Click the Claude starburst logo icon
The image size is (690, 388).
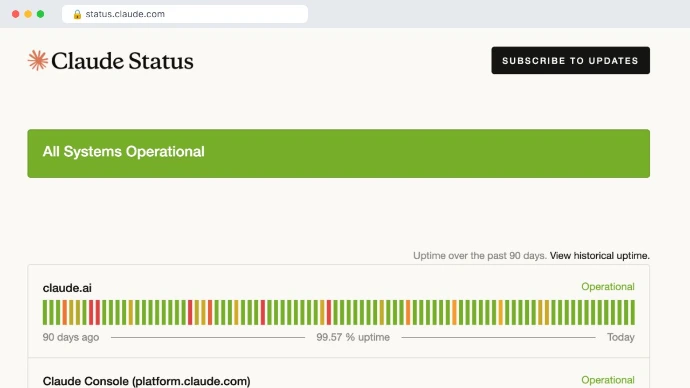[38, 60]
